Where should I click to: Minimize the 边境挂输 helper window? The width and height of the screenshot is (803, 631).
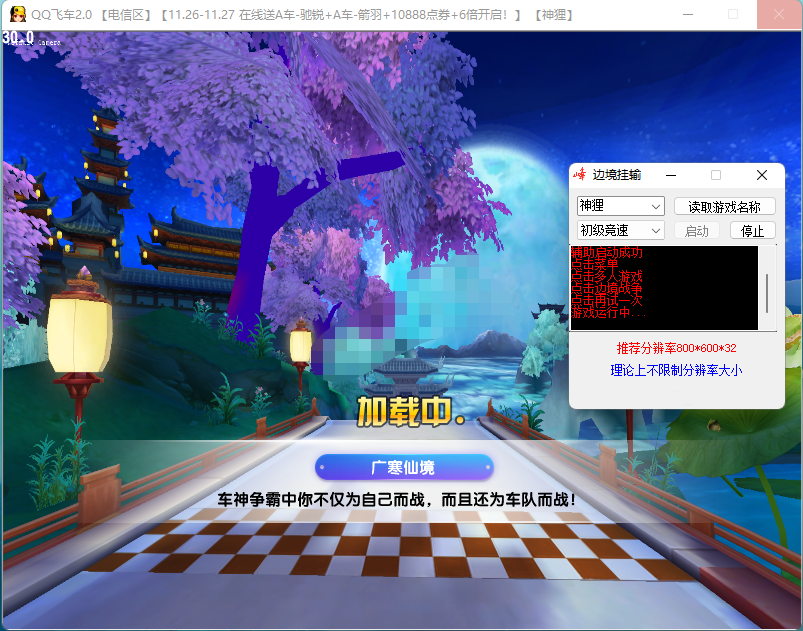tap(671, 175)
